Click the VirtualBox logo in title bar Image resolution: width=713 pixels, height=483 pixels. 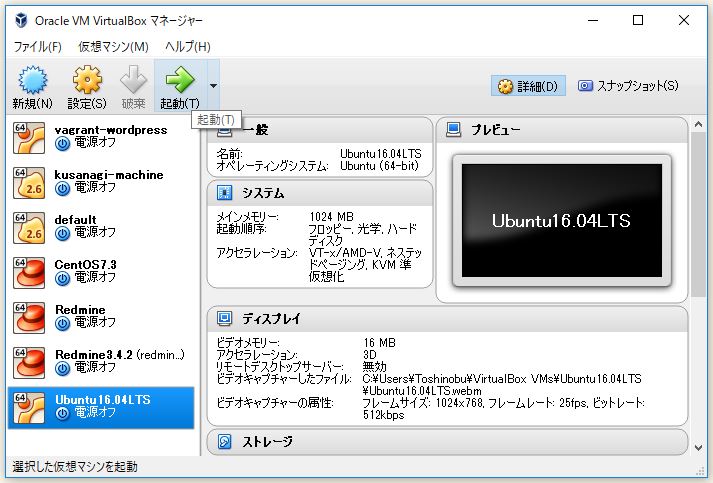pos(21,20)
